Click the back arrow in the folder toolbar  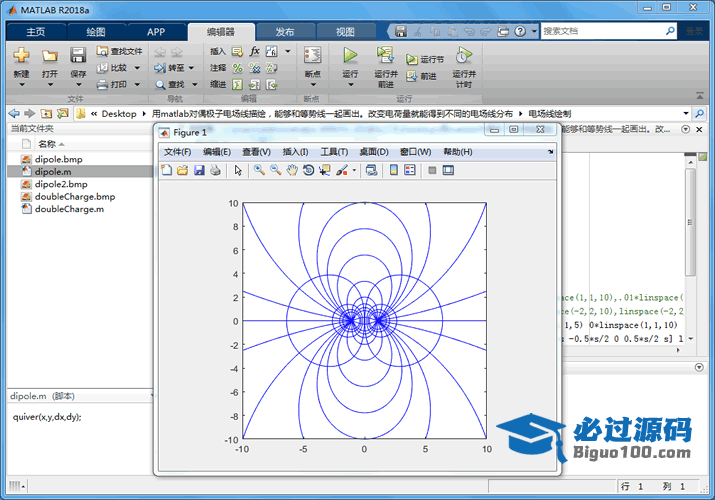coord(14,113)
